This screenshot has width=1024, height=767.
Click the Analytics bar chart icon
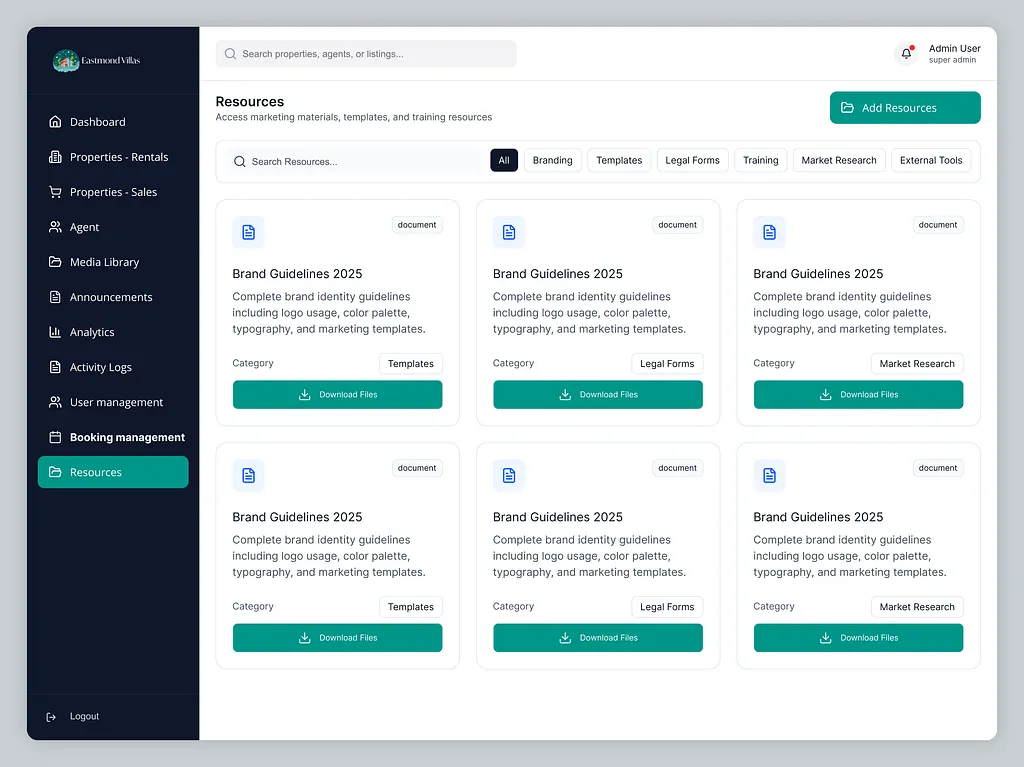[x=55, y=332]
